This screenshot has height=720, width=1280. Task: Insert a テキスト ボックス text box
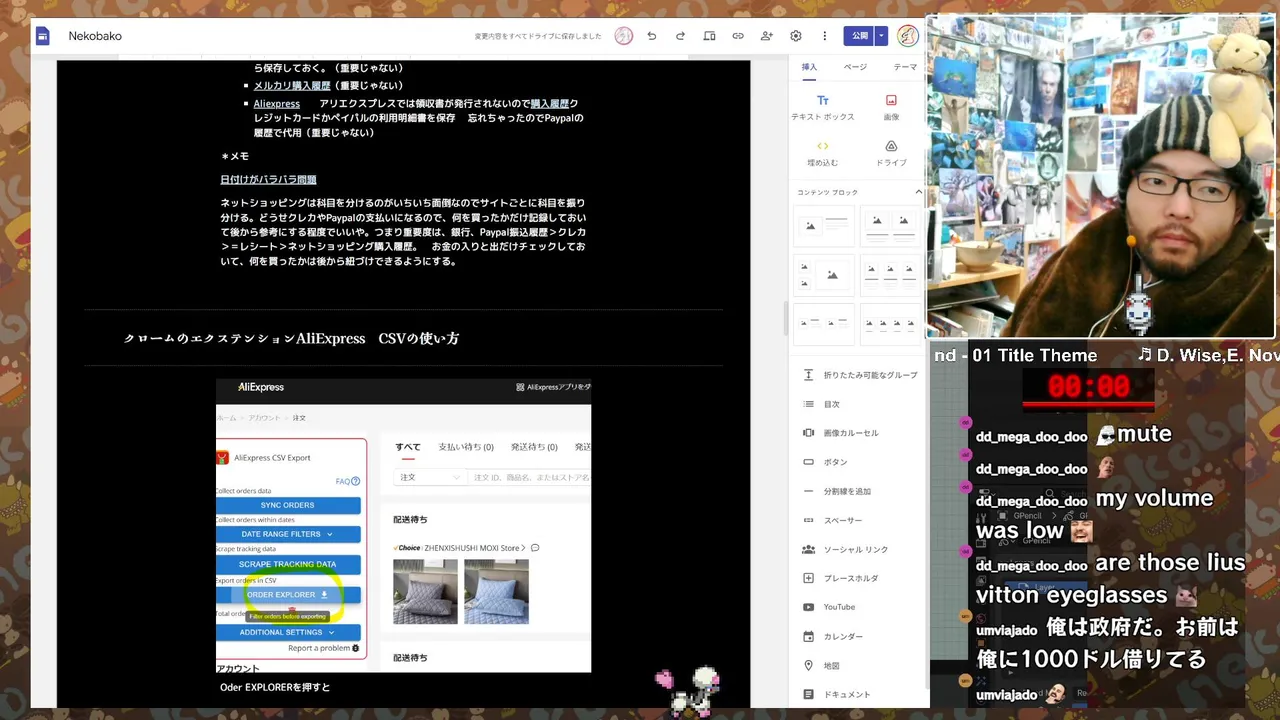[823, 107]
